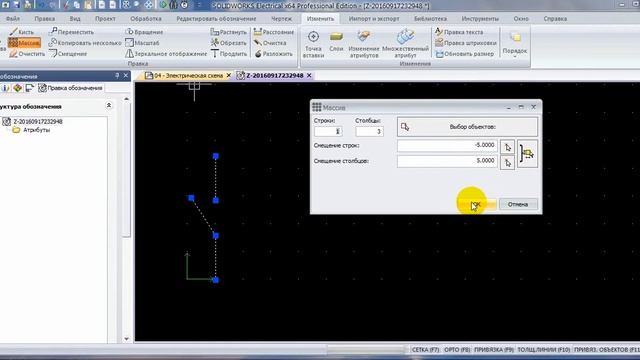Select the Кисть brush tool
The image size is (640, 360).
point(22,32)
